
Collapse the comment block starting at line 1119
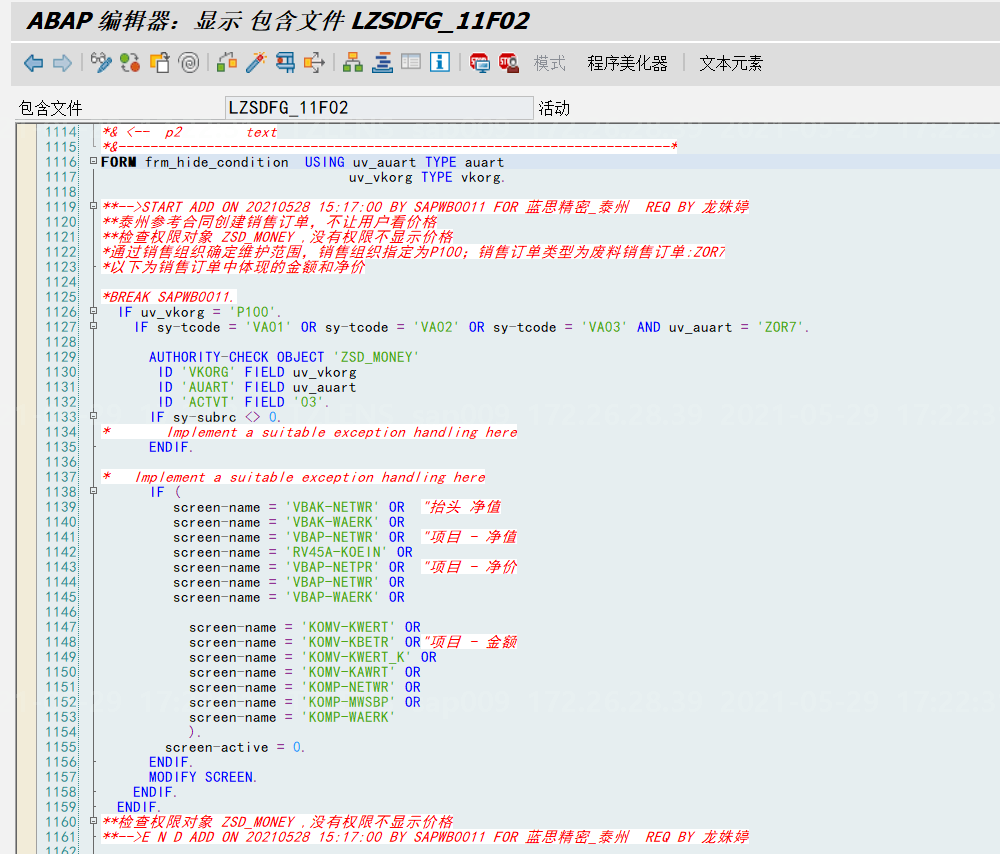coord(93,206)
